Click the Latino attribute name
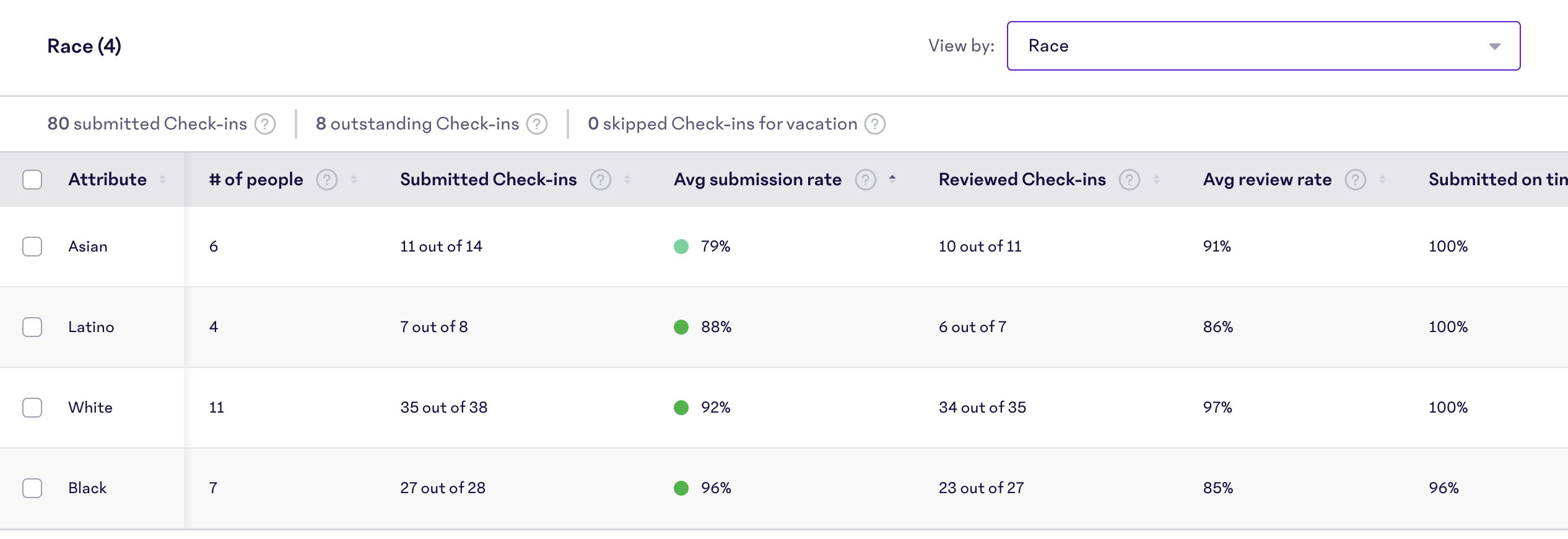The width and height of the screenshot is (1568, 539). [x=91, y=327]
